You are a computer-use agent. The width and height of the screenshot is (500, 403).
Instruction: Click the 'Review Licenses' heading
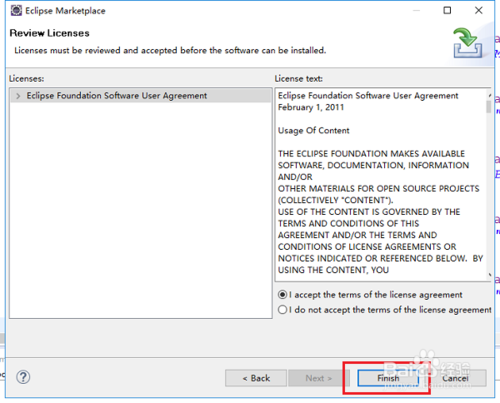coord(50,33)
